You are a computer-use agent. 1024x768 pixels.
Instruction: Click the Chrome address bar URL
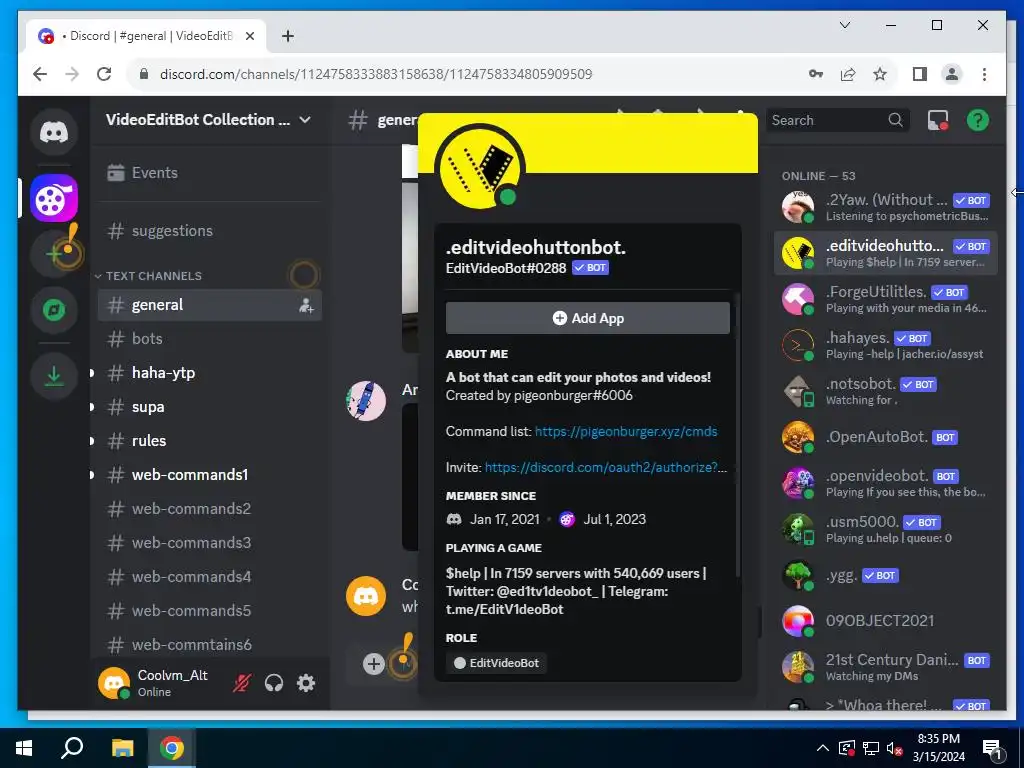pos(376,74)
